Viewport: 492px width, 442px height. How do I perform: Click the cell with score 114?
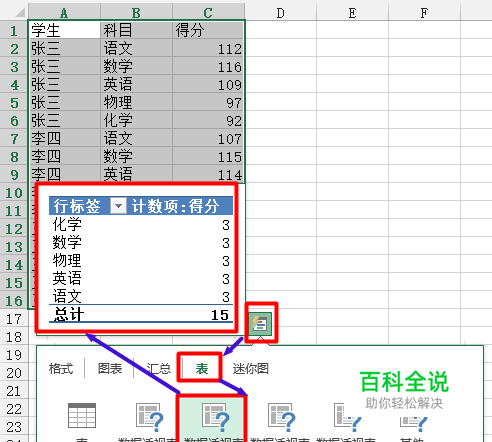pos(208,174)
